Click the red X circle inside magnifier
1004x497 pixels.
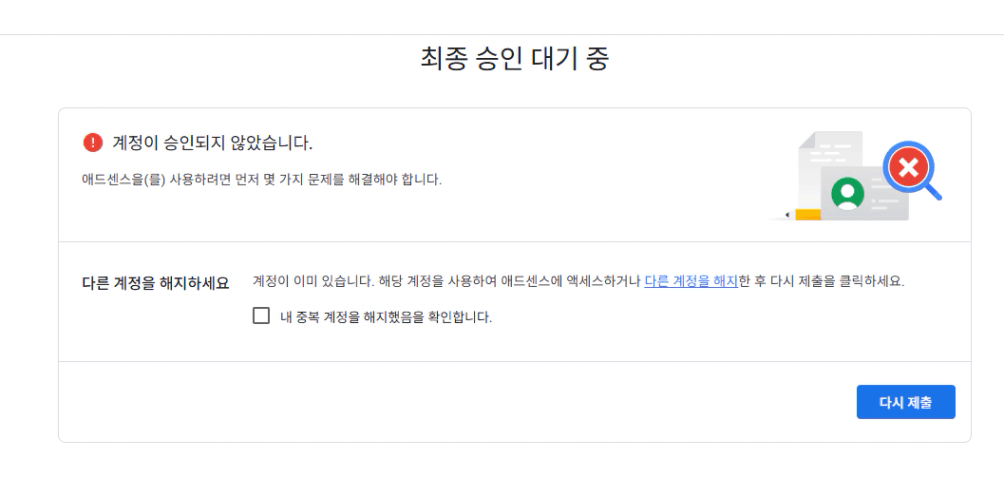[x=908, y=167]
